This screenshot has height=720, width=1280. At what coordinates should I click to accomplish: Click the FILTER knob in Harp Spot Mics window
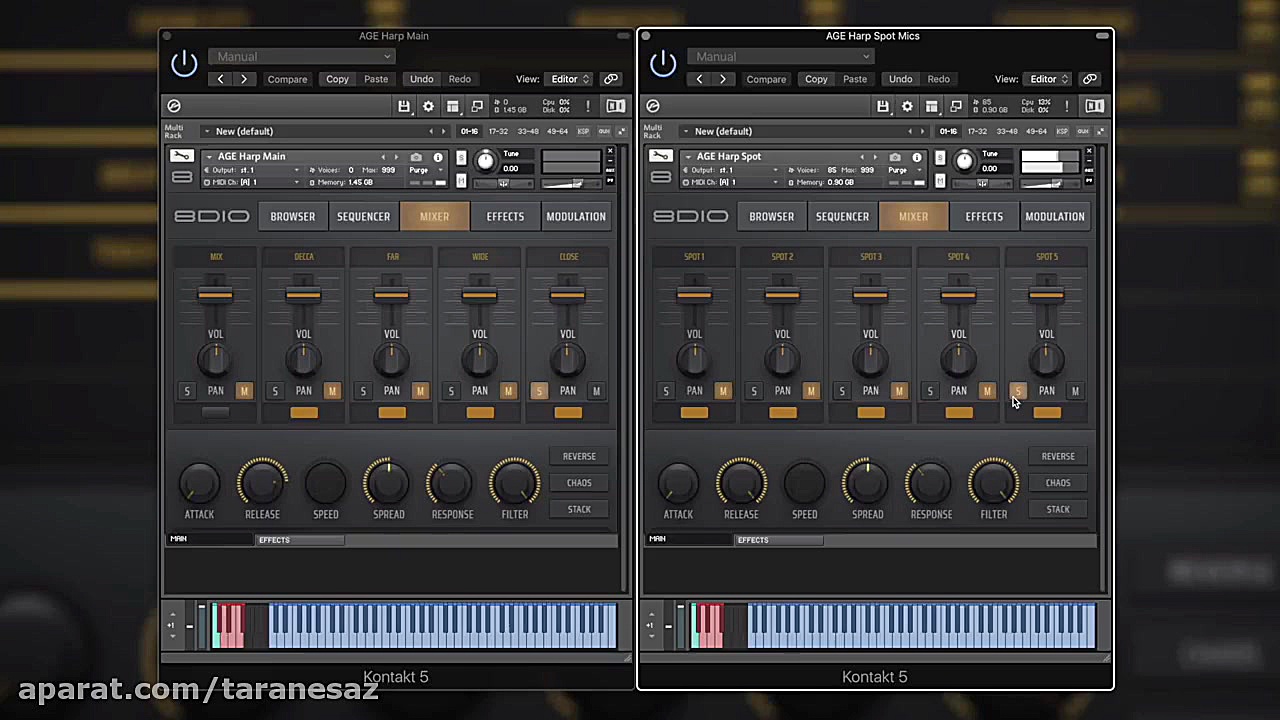click(x=993, y=483)
